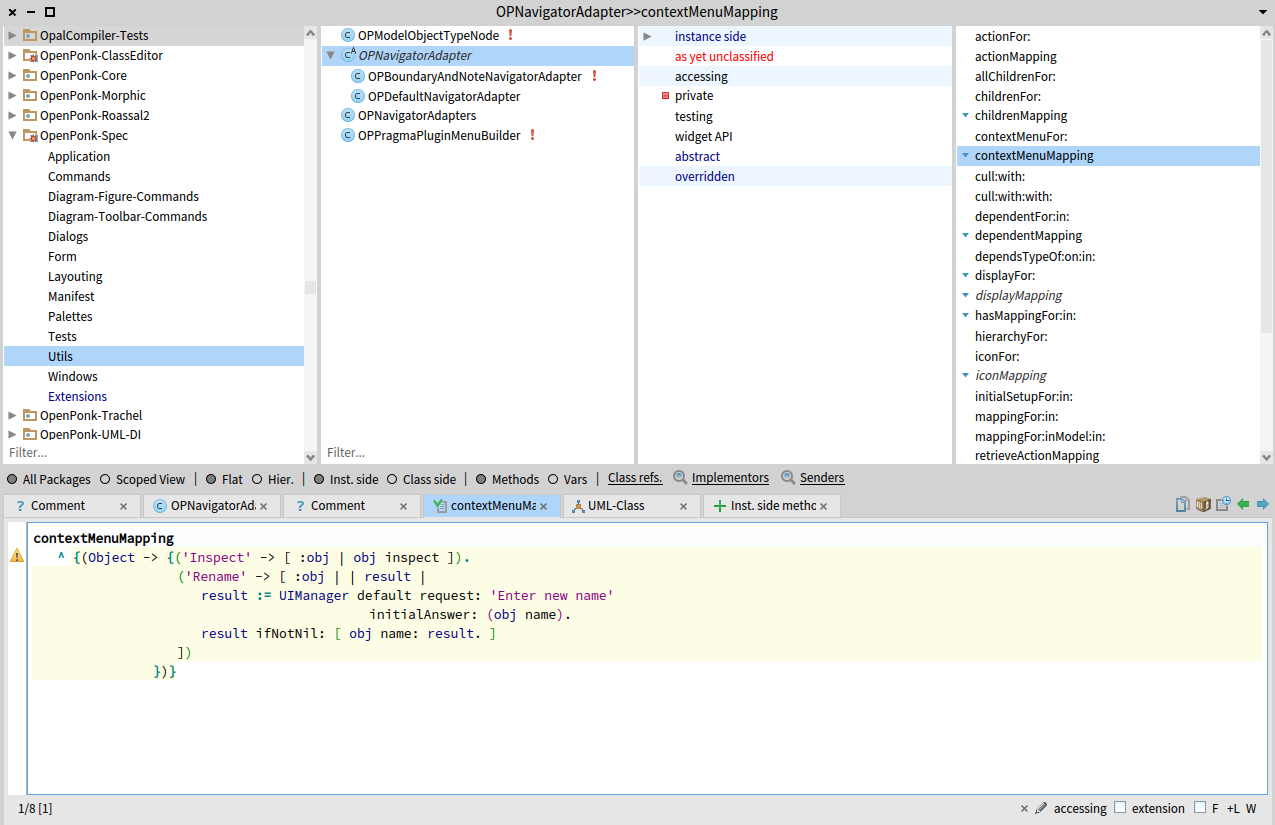Click the OpenPonk-Trachel package icon
Viewport: 1275px width, 825px height.
31,416
